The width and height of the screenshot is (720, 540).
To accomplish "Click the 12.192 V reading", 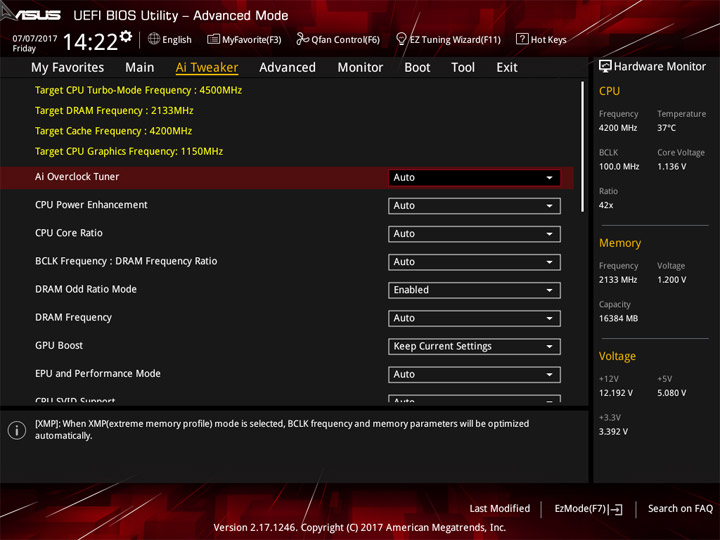I will pyautogui.click(x=615, y=393).
